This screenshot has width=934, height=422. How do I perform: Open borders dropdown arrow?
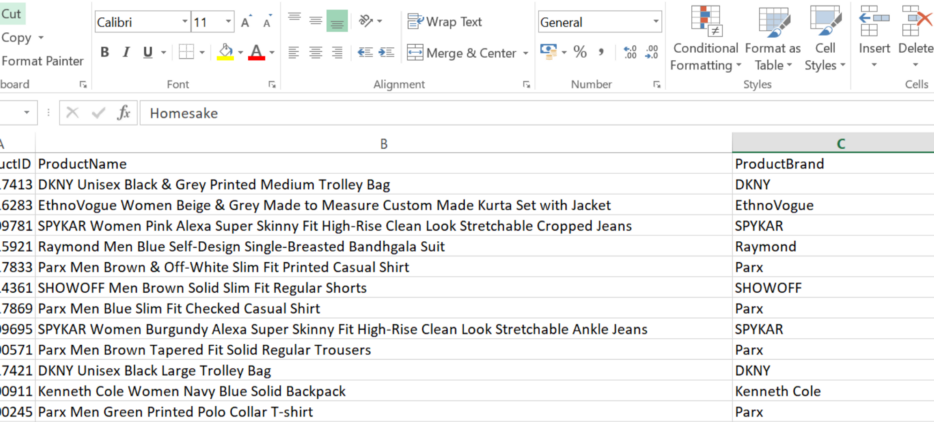(202, 52)
